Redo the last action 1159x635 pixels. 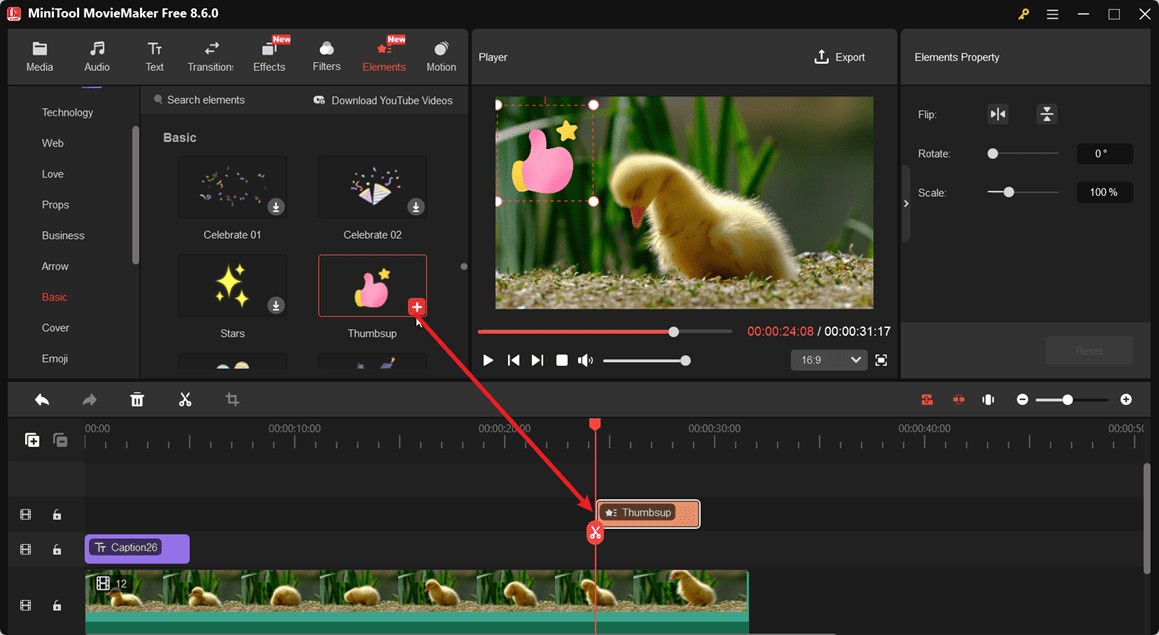[x=89, y=400]
